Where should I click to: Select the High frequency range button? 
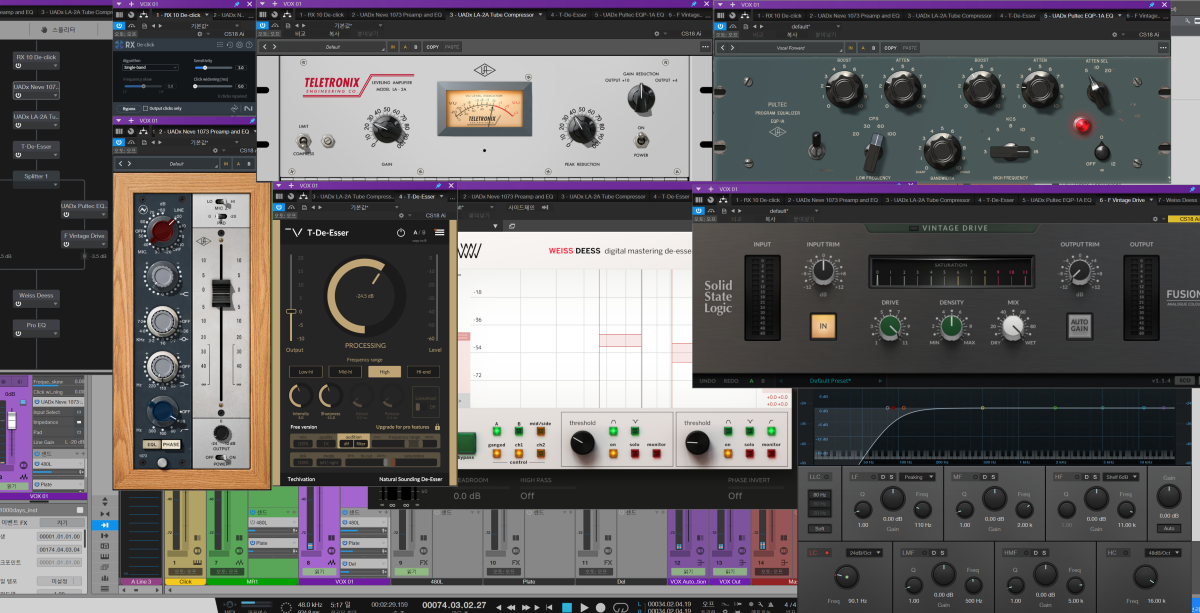pyautogui.click(x=384, y=372)
